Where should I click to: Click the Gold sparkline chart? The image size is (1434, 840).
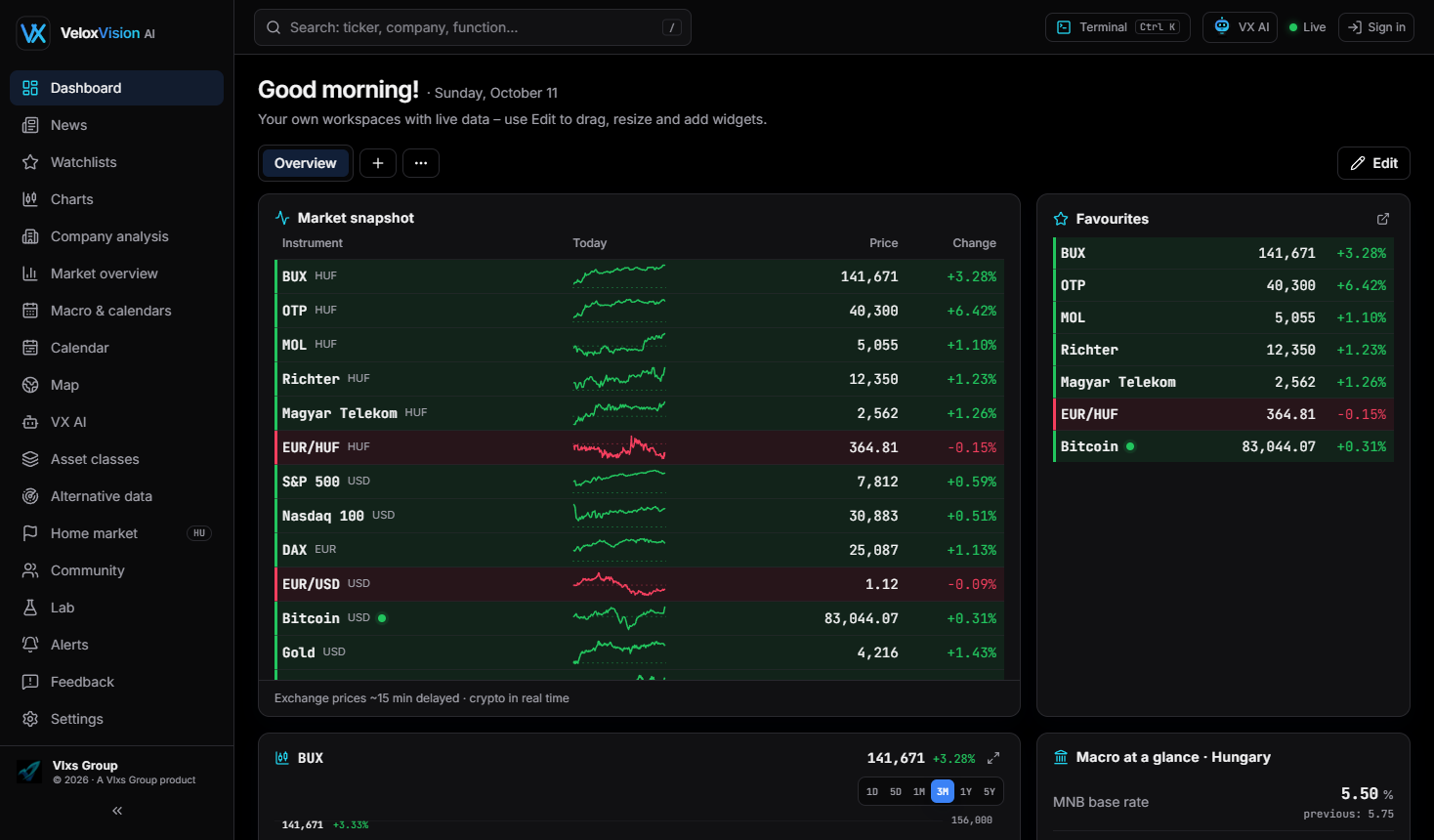(619, 651)
